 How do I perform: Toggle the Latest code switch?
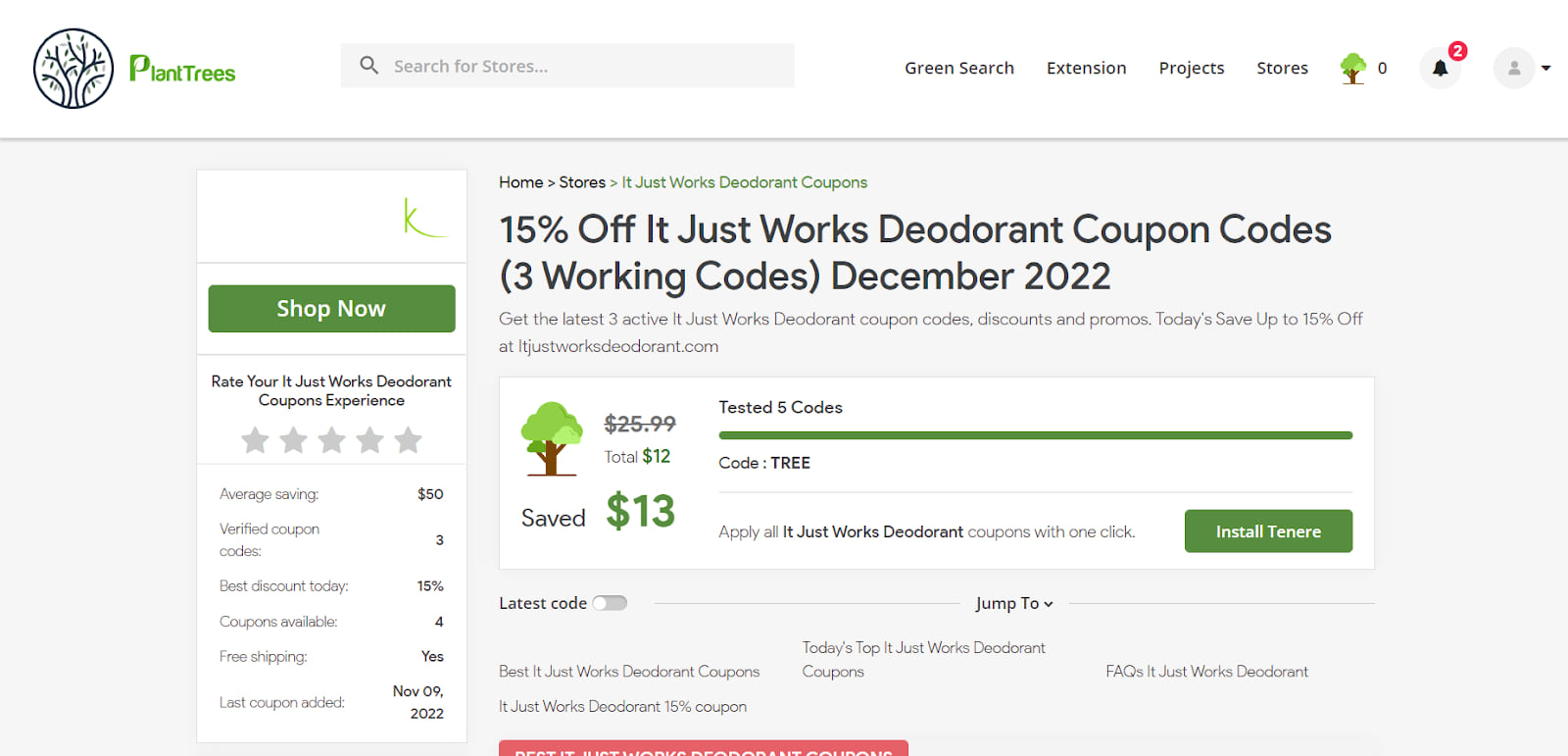click(610, 603)
